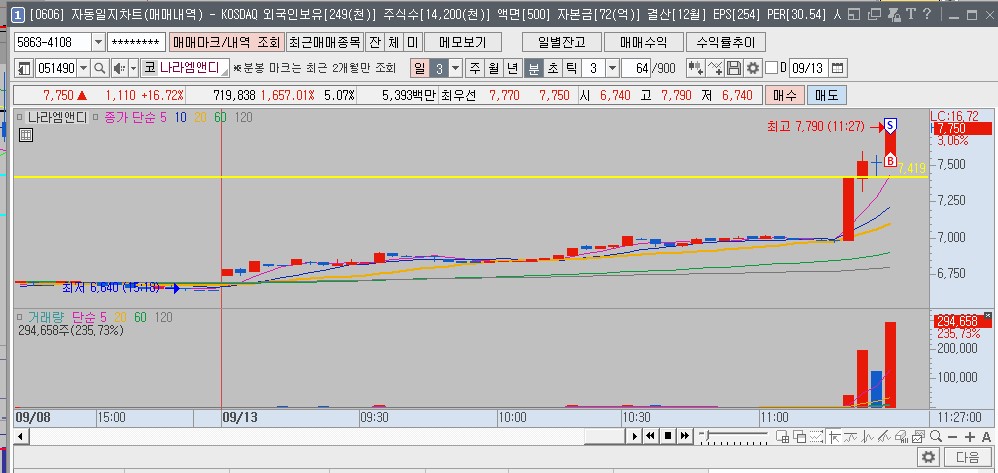Open 수익률추이 return trend

[x=726, y=43]
